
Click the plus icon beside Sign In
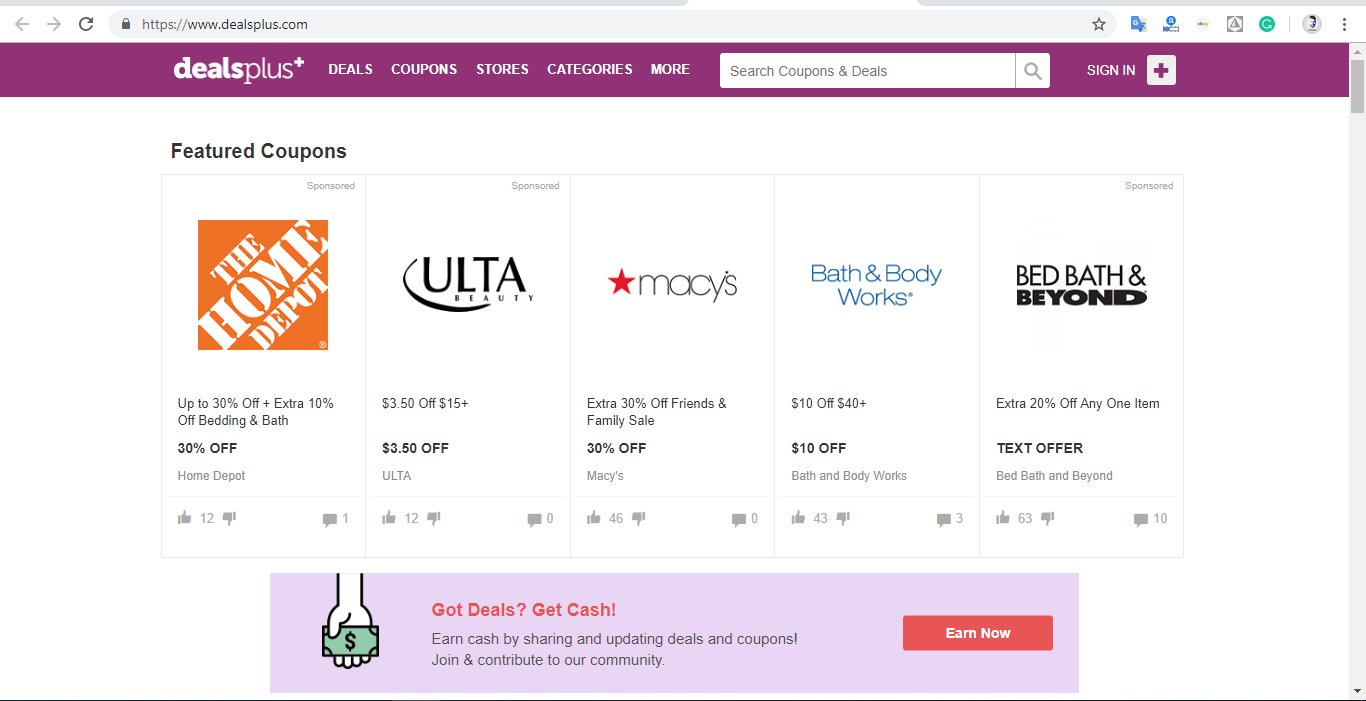point(1161,70)
